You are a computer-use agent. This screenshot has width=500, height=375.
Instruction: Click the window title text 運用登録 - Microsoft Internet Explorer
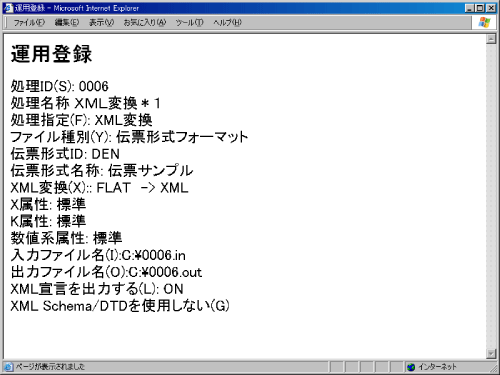pyautogui.click(x=77, y=8)
